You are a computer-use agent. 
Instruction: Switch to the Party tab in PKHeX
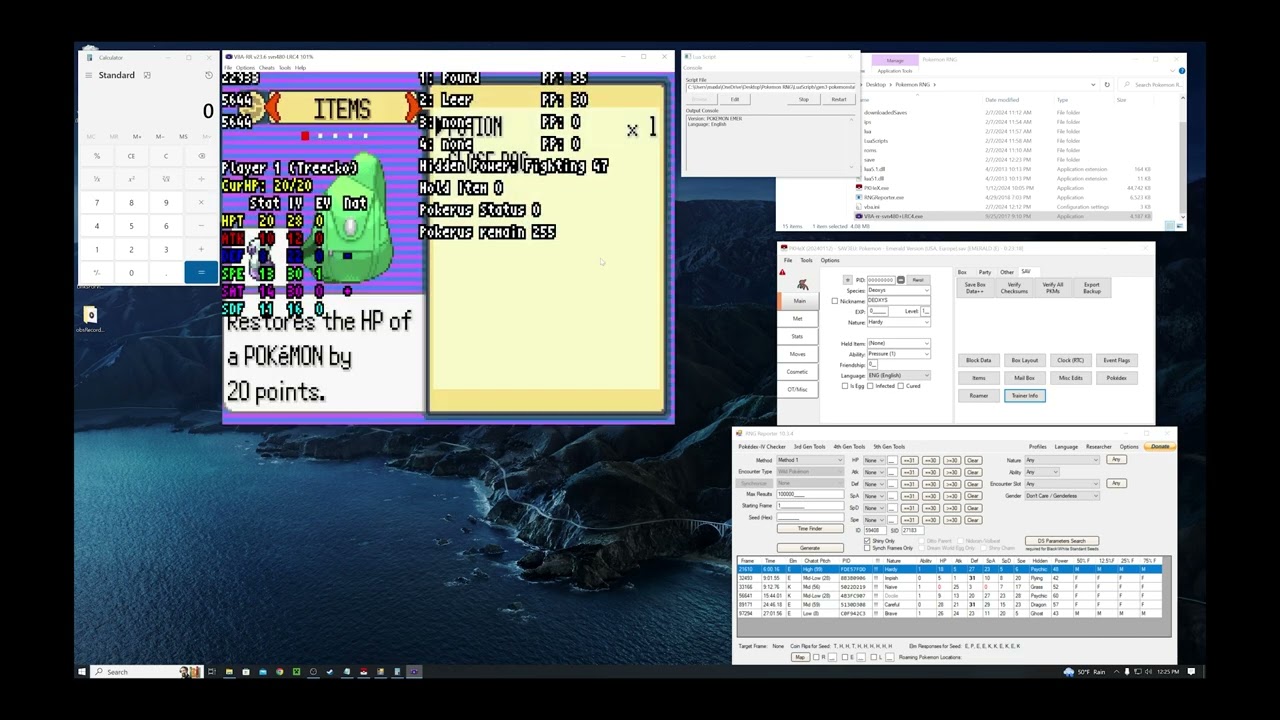[985, 272]
